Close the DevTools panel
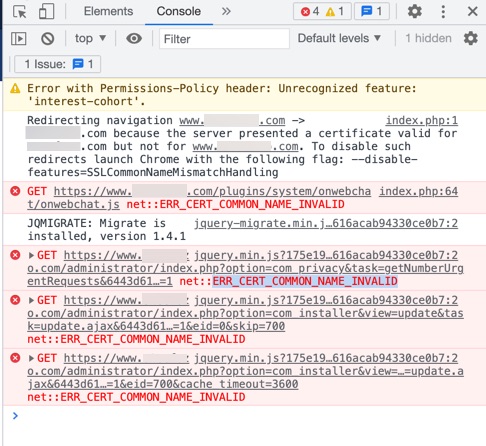This screenshot has height=446, width=486. [472, 12]
